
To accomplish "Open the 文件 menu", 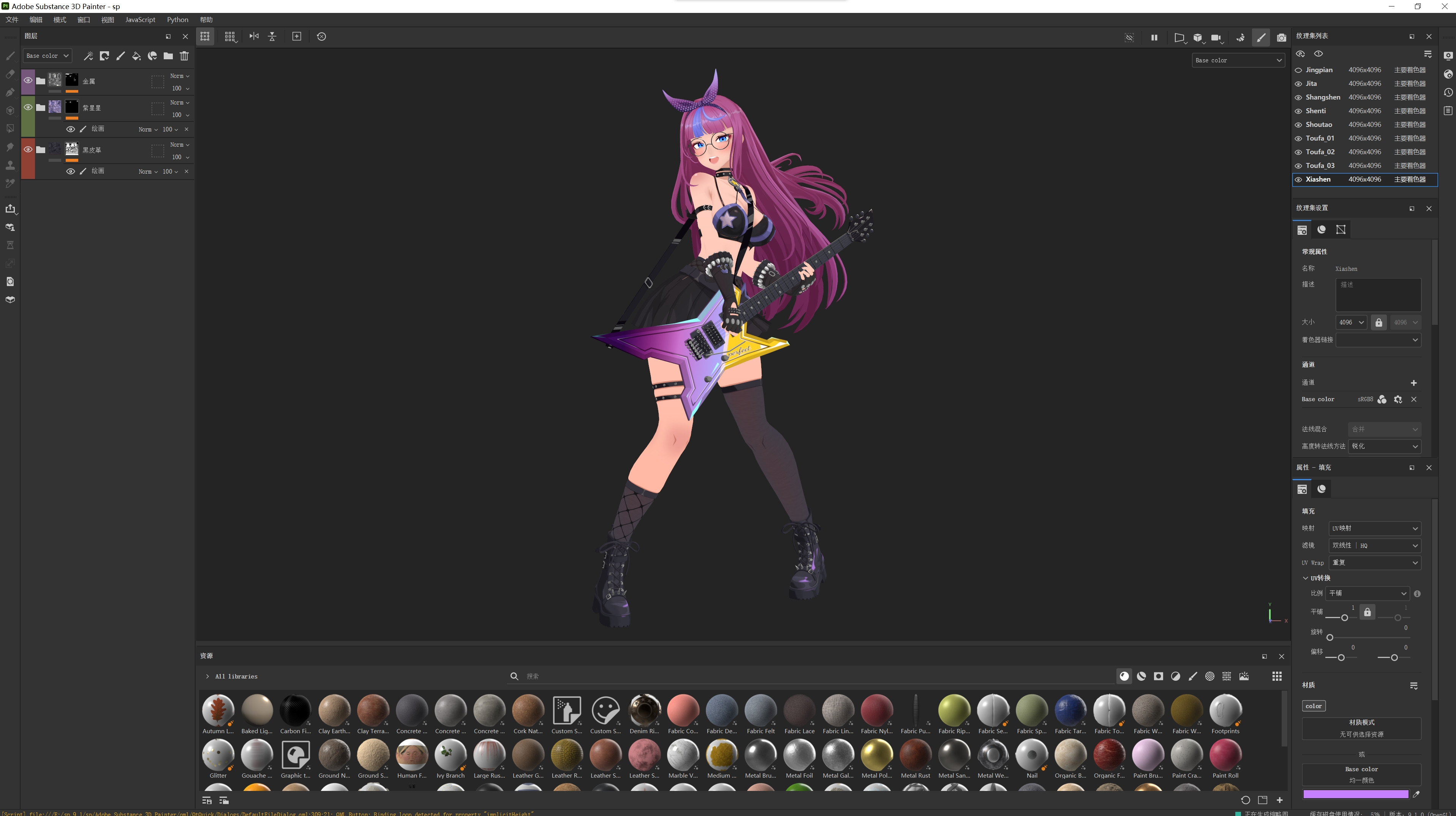I will [x=12, y=20].
